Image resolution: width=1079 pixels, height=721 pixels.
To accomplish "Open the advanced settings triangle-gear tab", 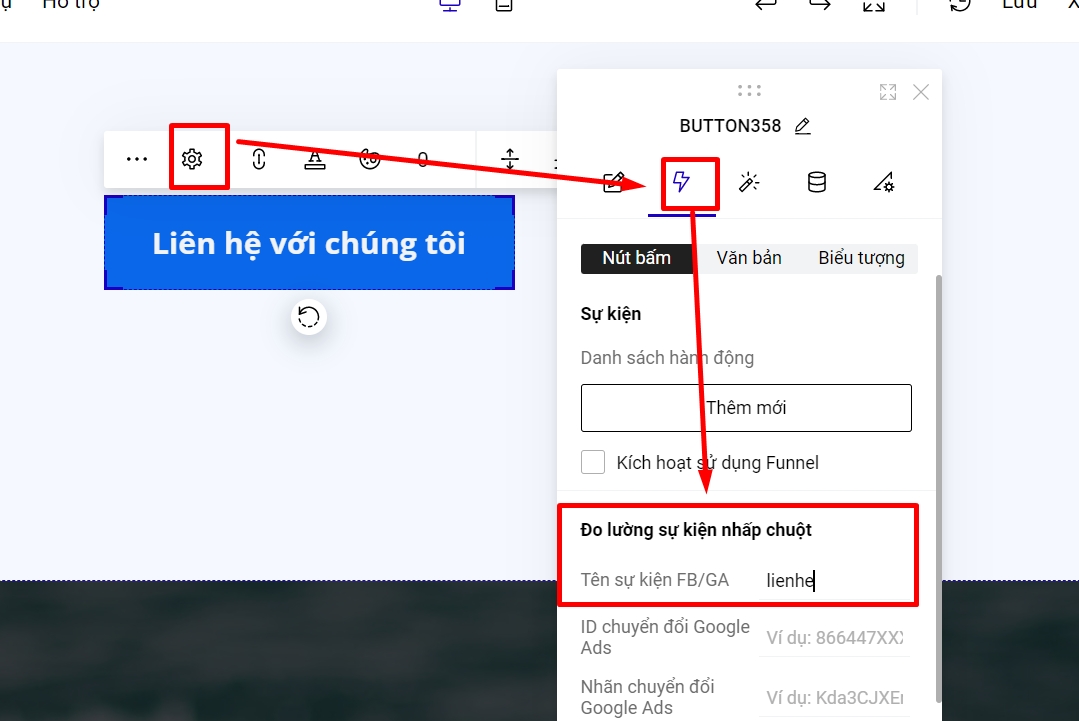I will 883,182.
